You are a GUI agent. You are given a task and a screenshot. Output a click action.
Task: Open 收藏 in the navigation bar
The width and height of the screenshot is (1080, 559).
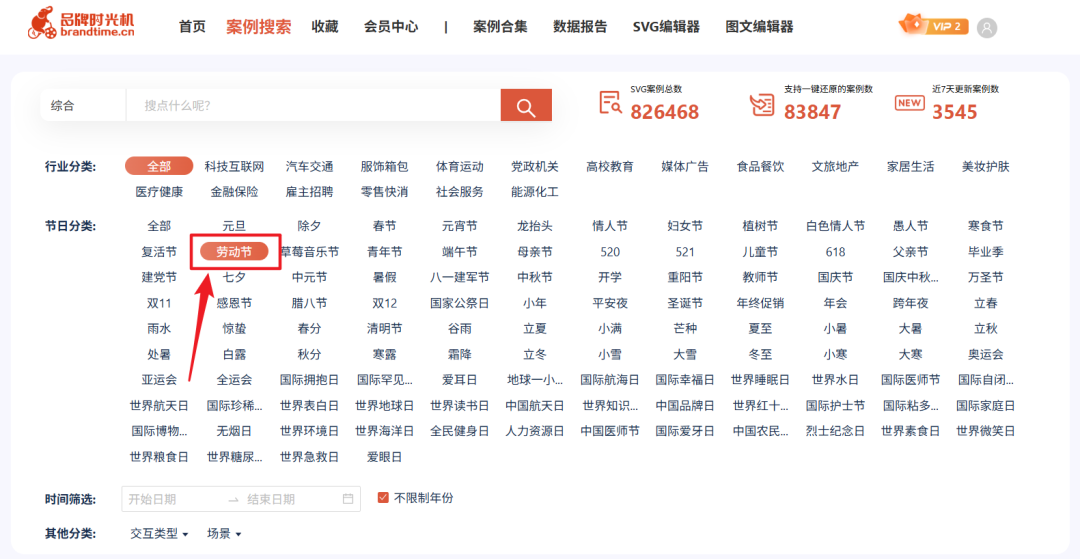[x=324, y=27]
